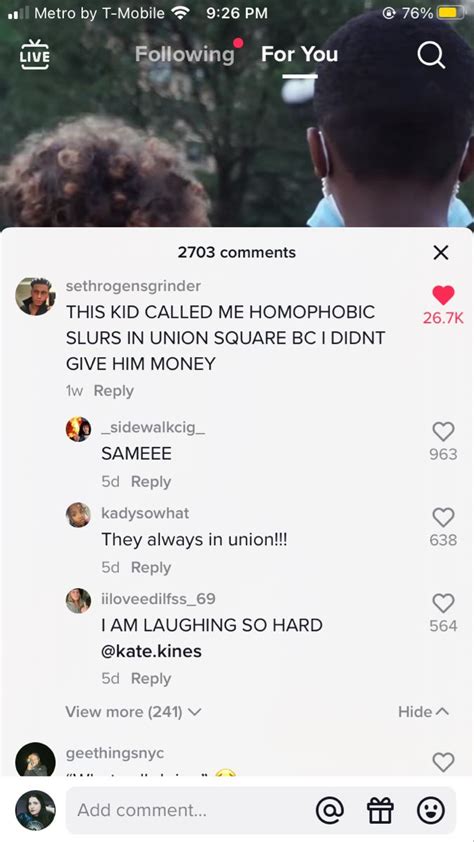The height and width of the screenshot is (842, 474).
Task: Like the SAMEEE comment heart
Action: point(443,431)
